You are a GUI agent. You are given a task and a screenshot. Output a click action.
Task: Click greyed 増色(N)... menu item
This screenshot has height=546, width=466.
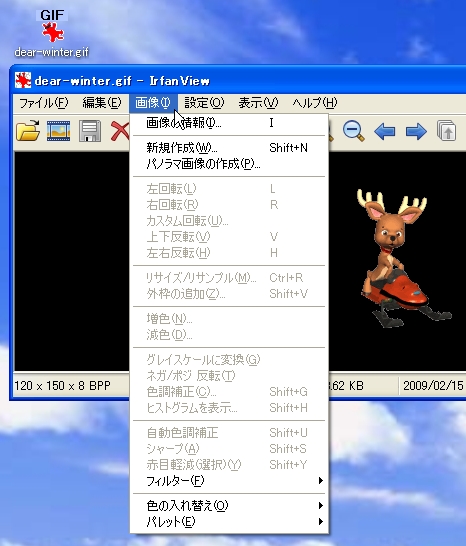pos(229,319)
